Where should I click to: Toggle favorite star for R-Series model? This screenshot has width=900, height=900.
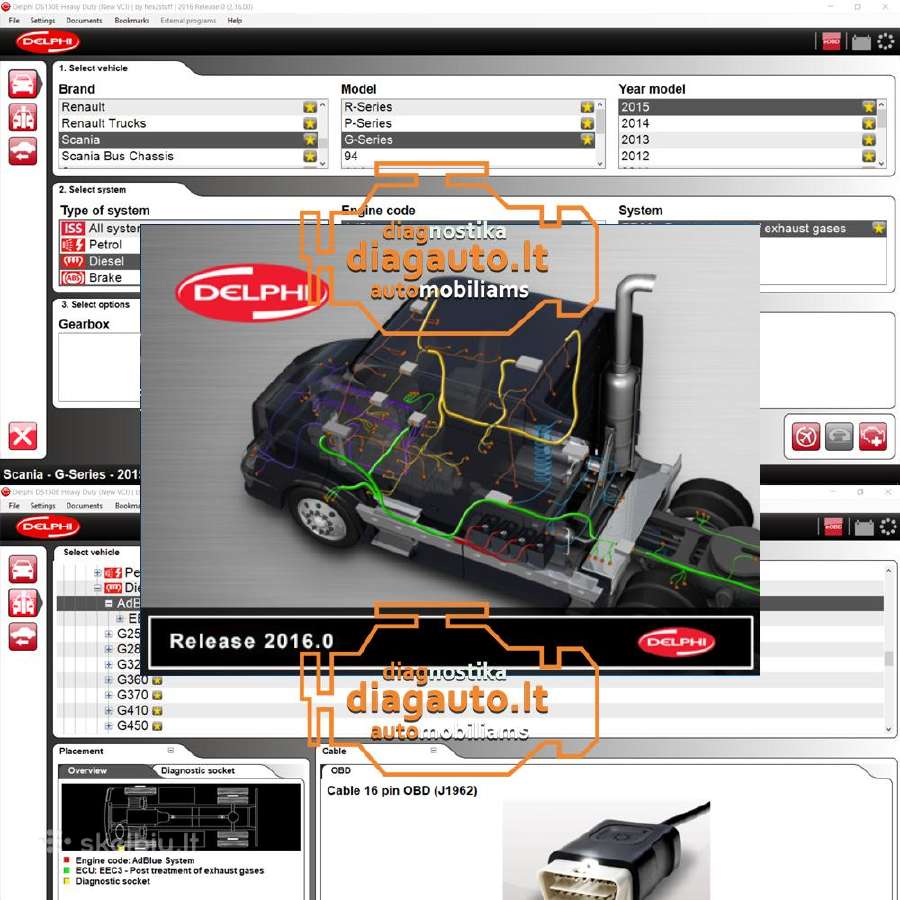(587, 107)
